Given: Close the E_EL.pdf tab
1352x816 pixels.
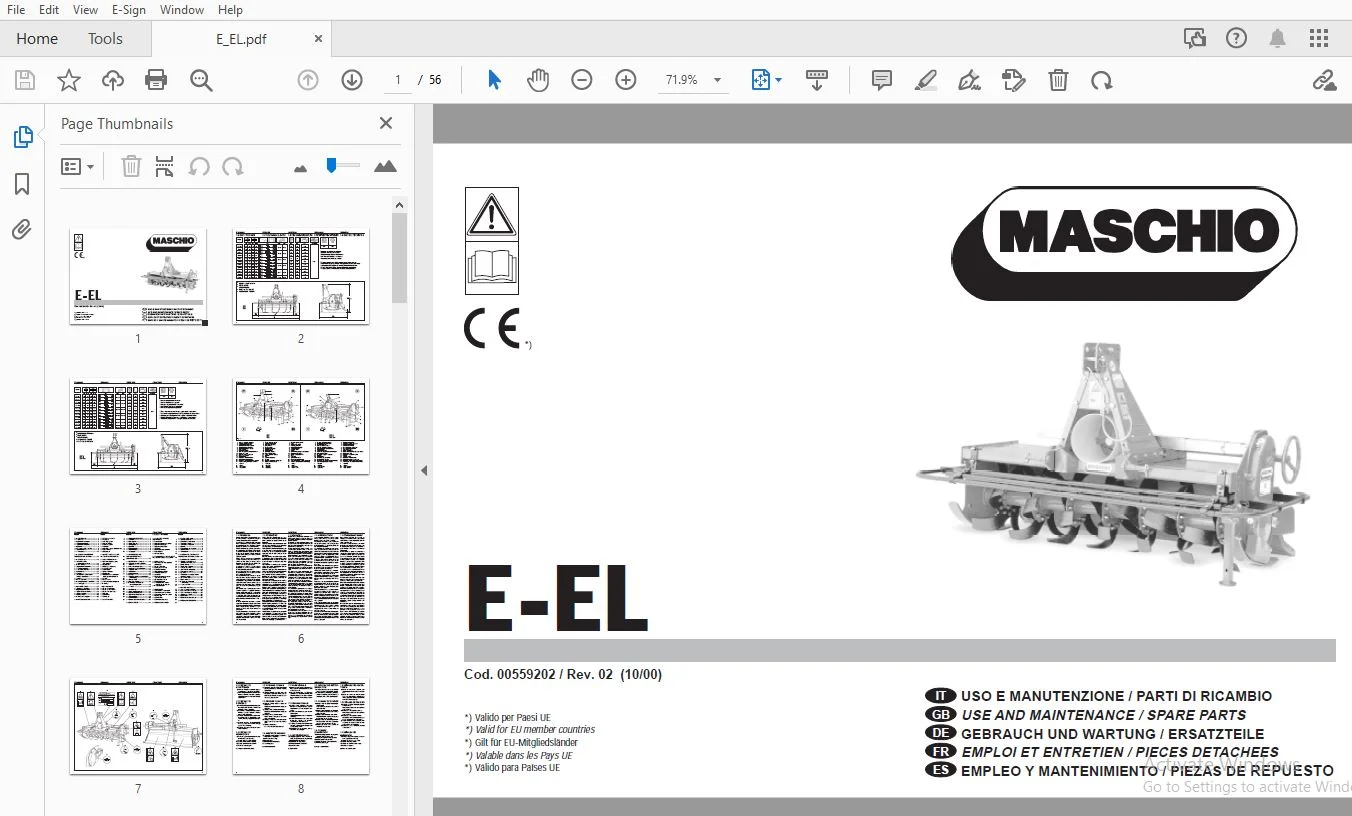Looking at the screenshot, I should [x=319, y=39].
